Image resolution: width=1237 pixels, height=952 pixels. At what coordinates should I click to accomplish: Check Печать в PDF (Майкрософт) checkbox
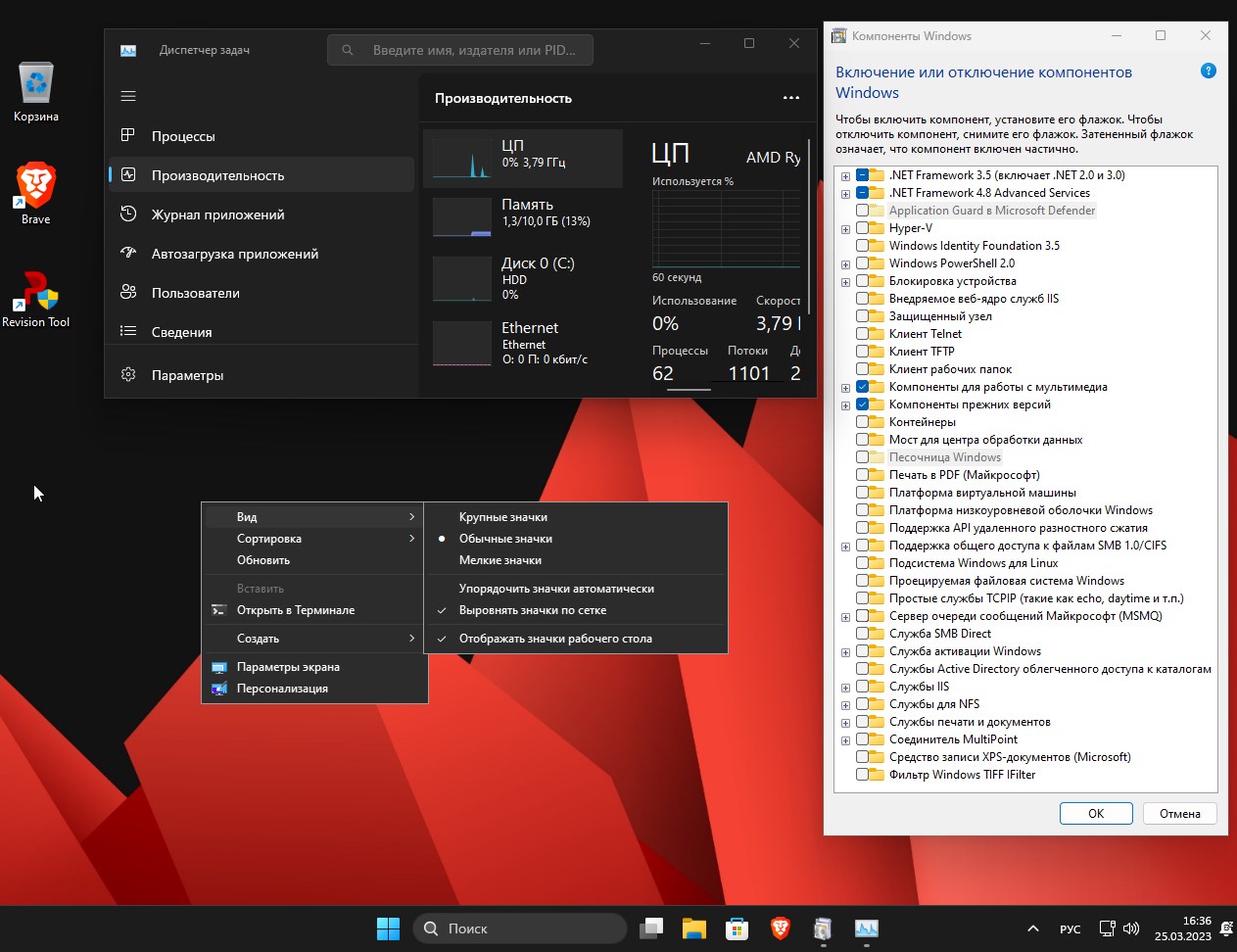863,475
